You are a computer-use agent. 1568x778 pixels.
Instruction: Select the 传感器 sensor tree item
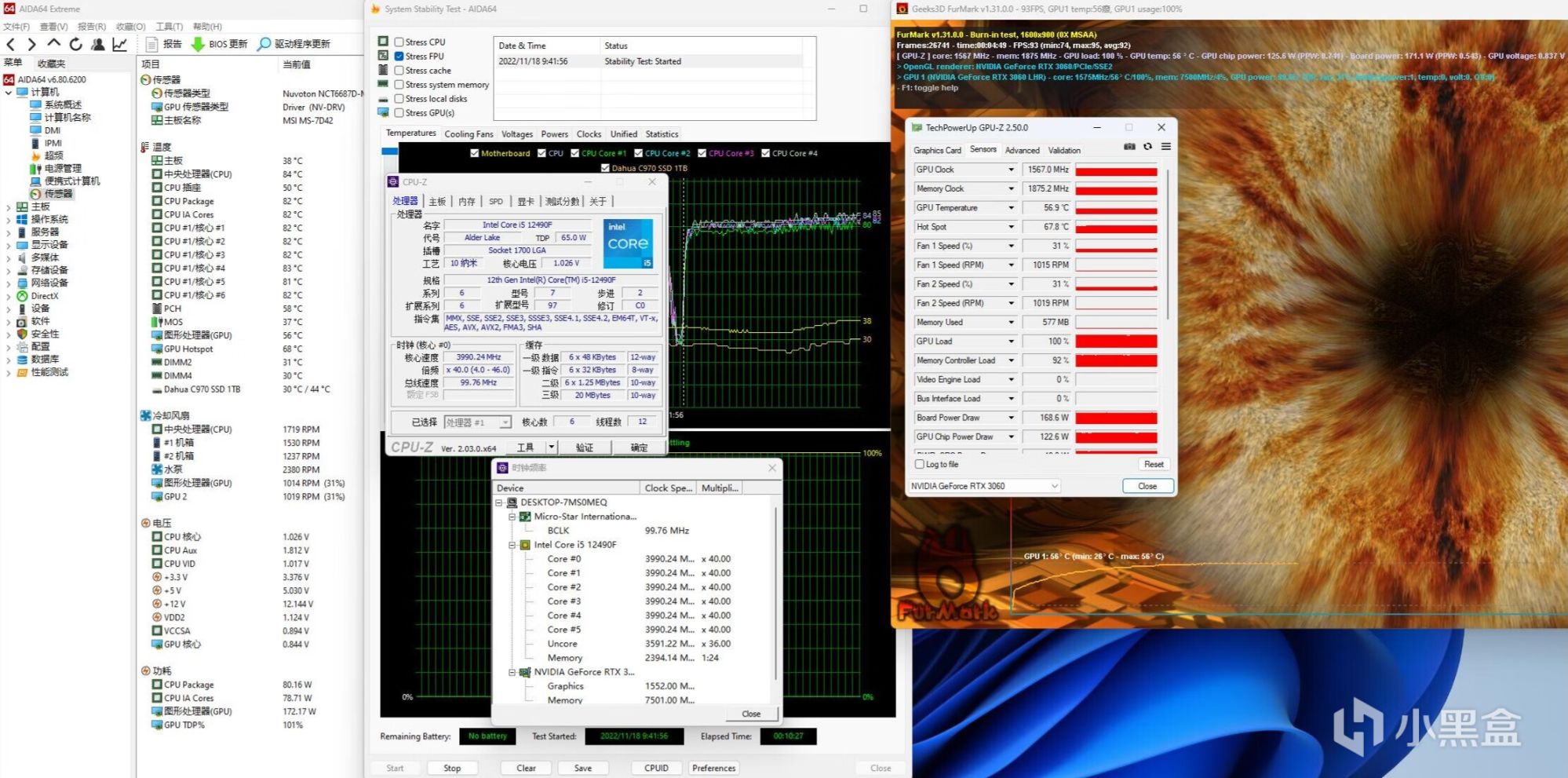[x=58, y=194]
